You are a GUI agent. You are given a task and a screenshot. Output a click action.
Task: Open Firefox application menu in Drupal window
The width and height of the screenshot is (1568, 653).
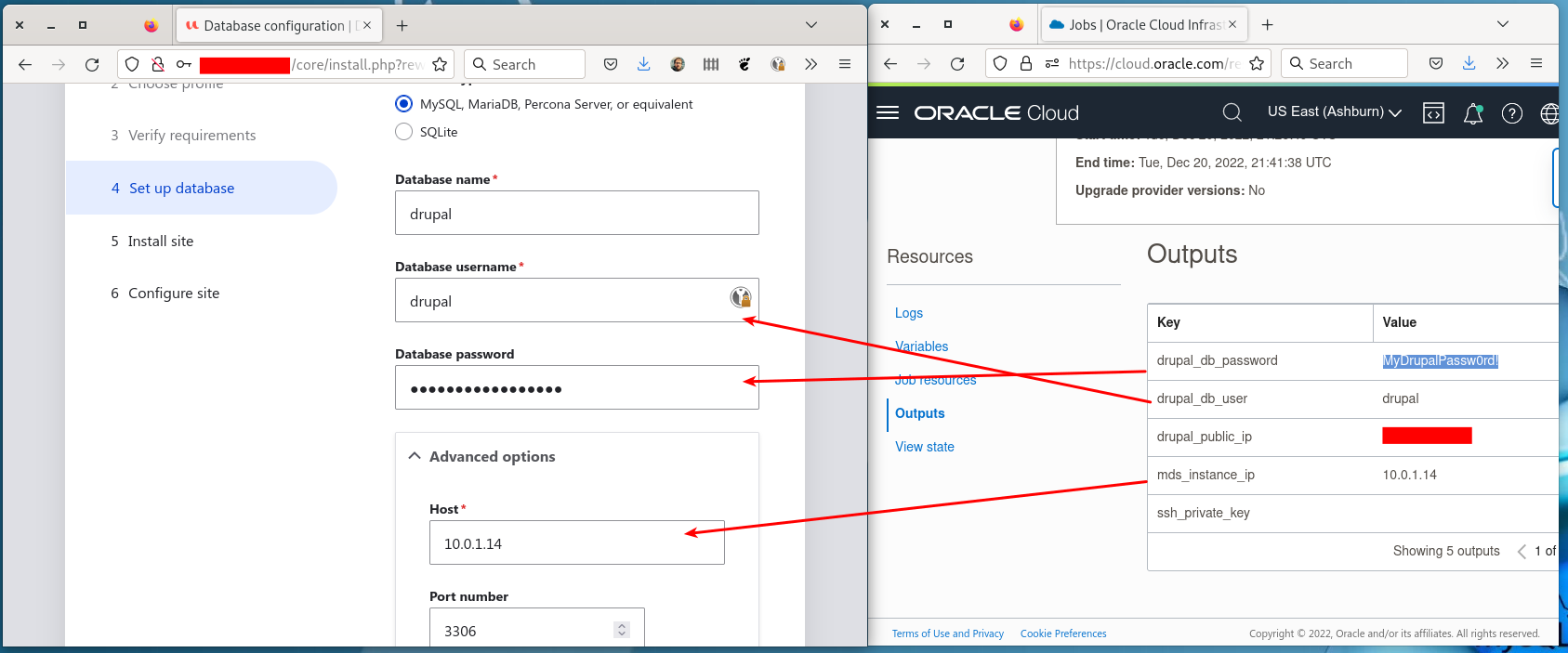tap(845, 64)
